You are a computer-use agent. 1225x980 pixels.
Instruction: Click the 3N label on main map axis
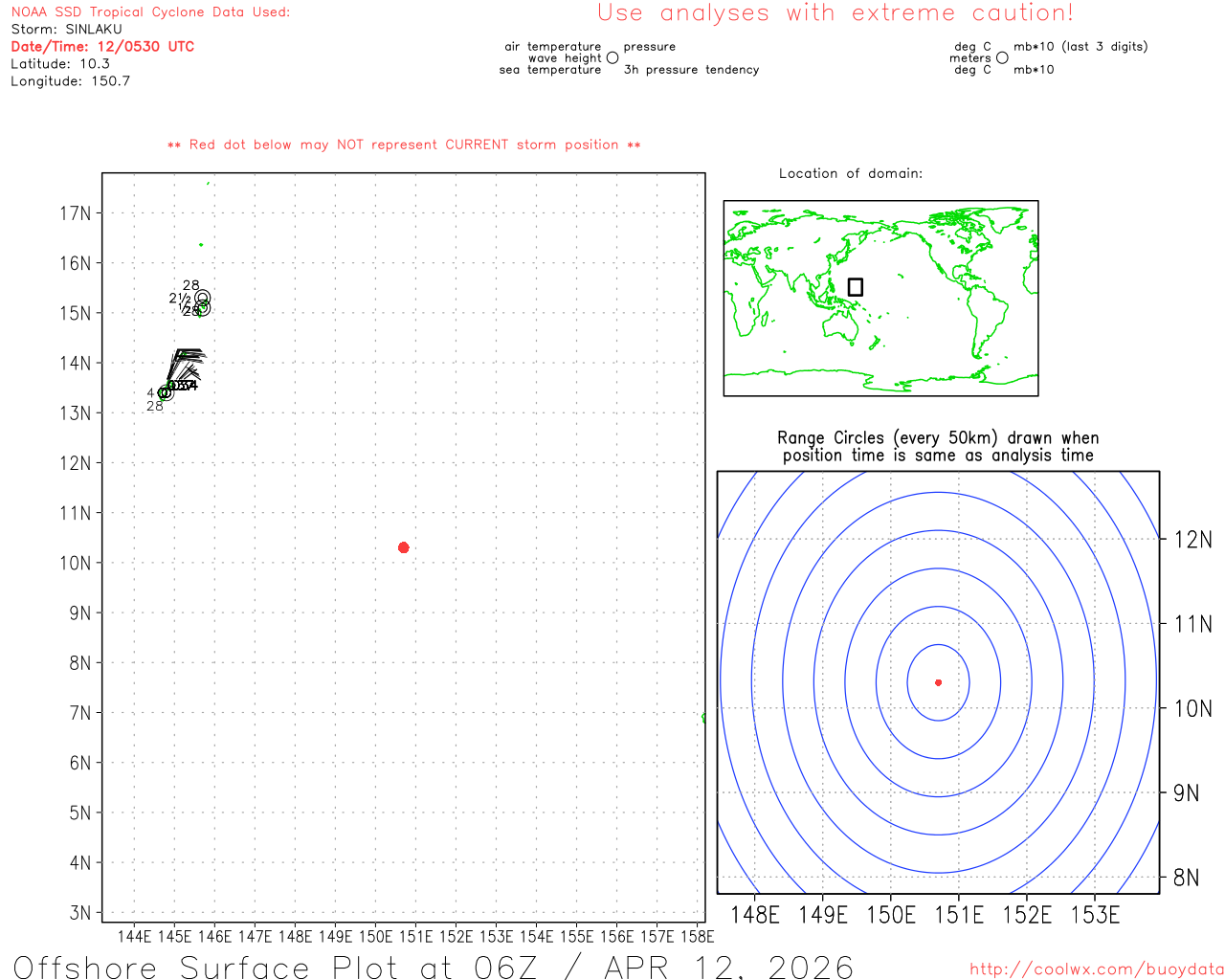coord(80,913)
